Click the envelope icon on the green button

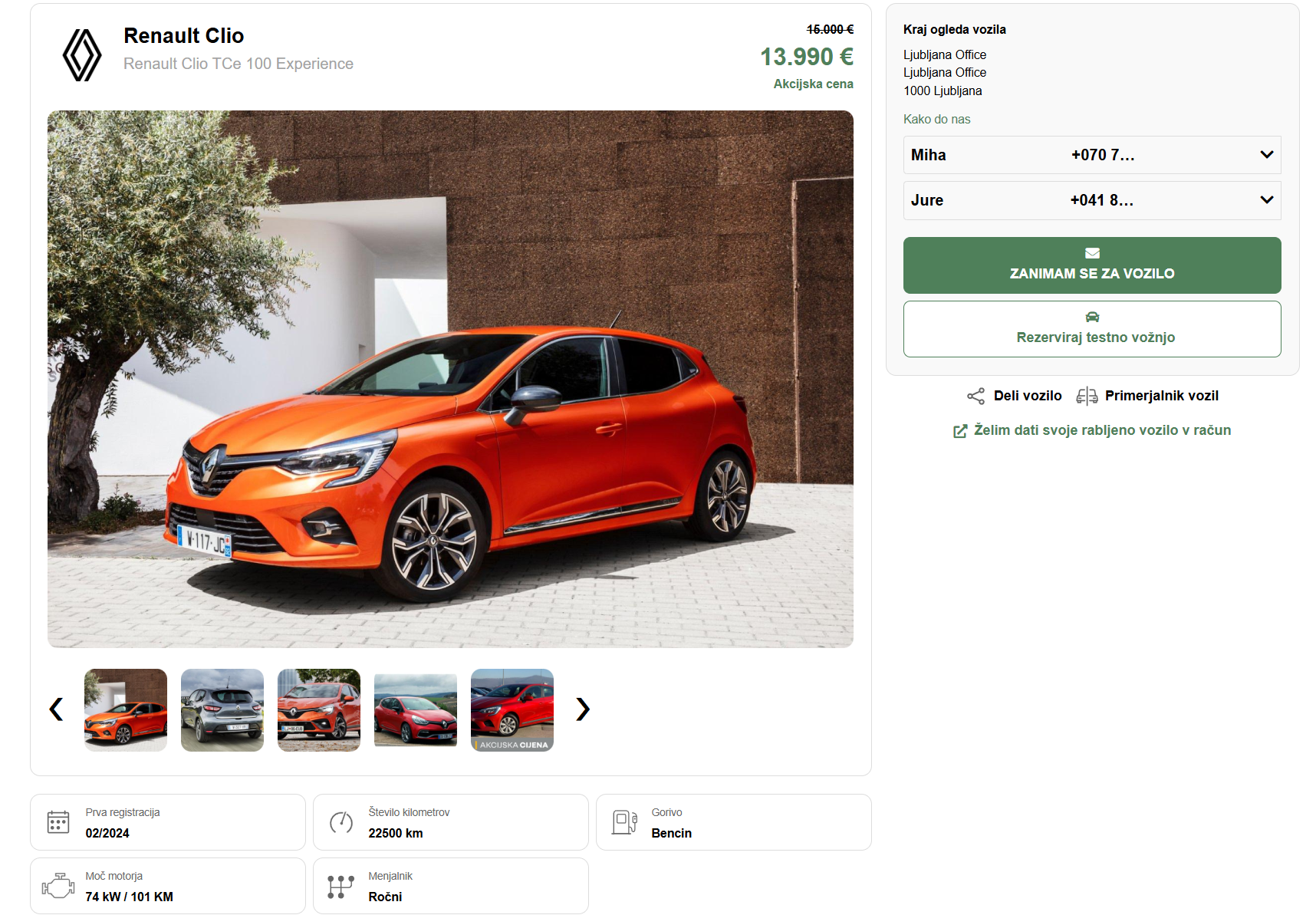[1092, 253]
